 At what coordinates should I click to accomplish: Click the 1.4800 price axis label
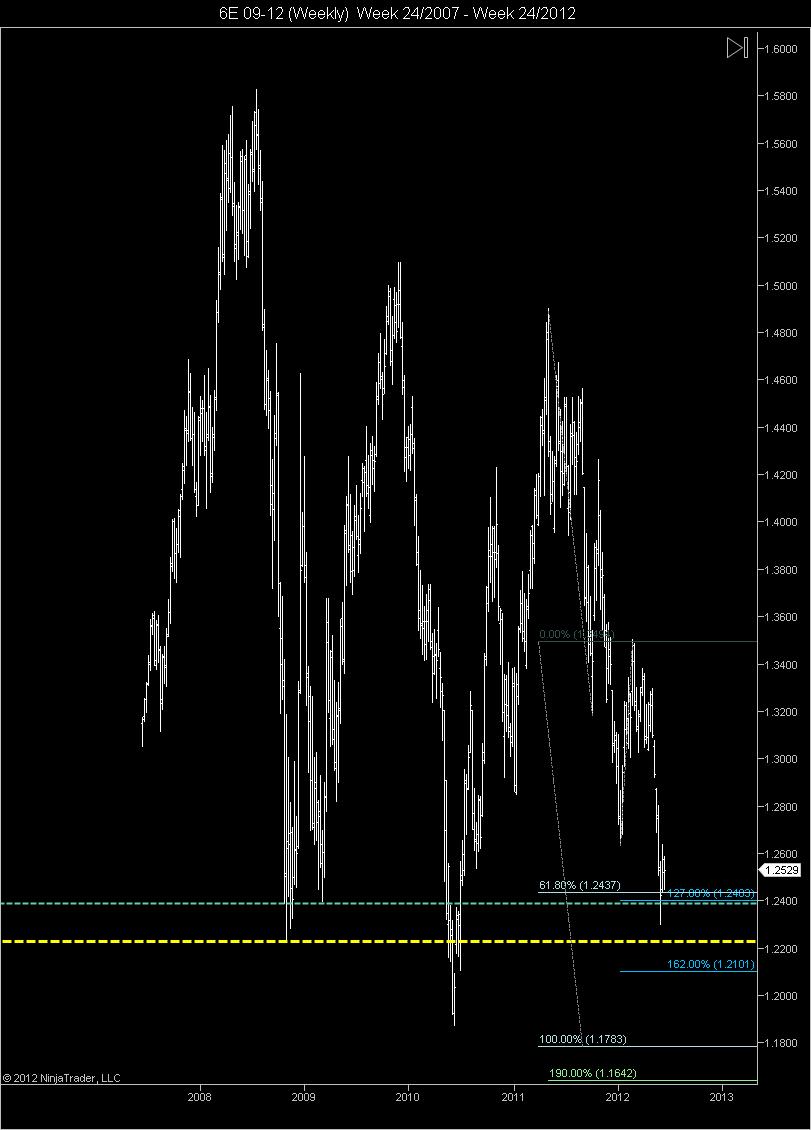click(x=781, y=333)
